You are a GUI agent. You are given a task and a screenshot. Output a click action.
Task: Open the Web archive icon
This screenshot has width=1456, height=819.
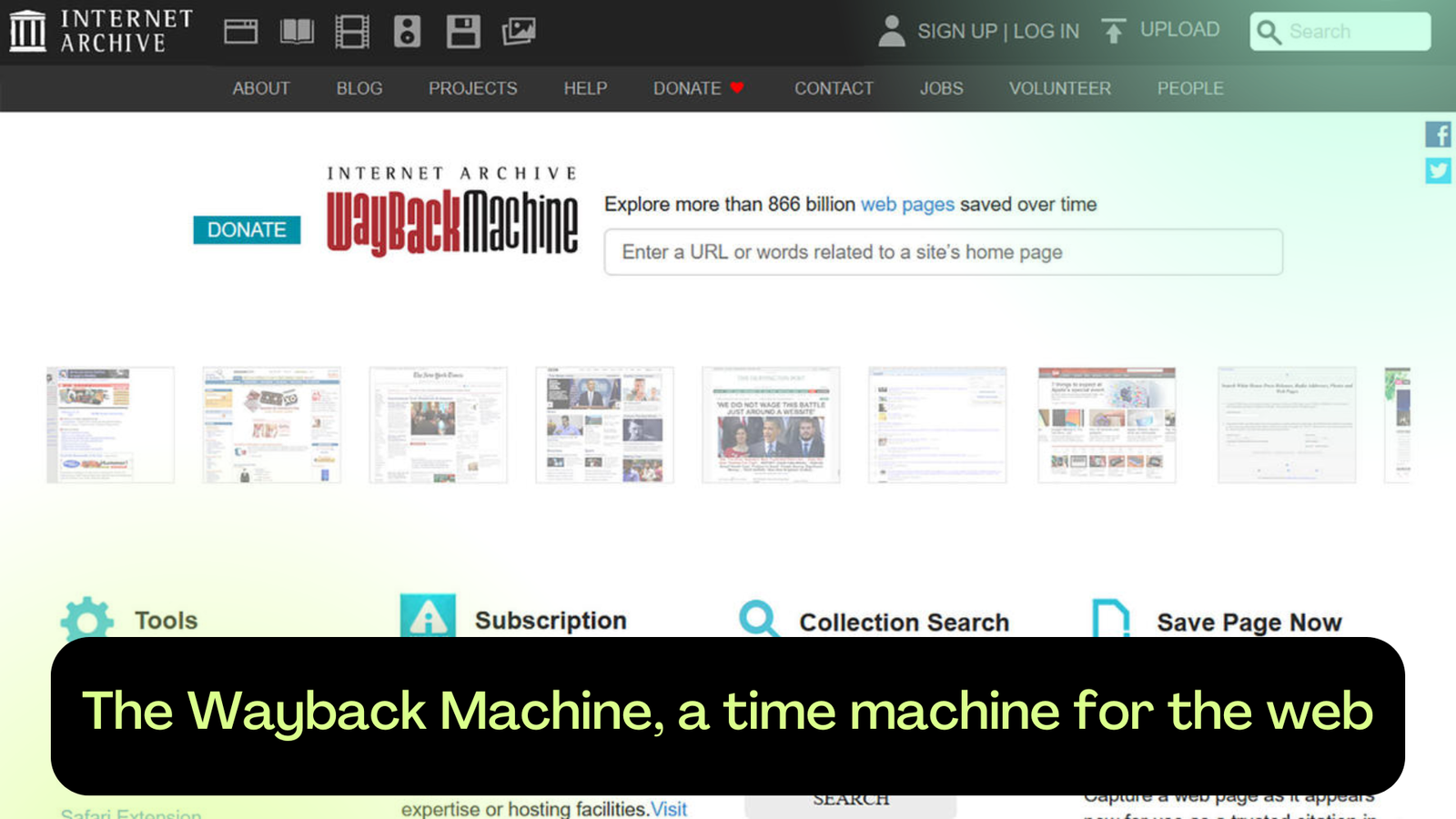click(x=240, y=32)
